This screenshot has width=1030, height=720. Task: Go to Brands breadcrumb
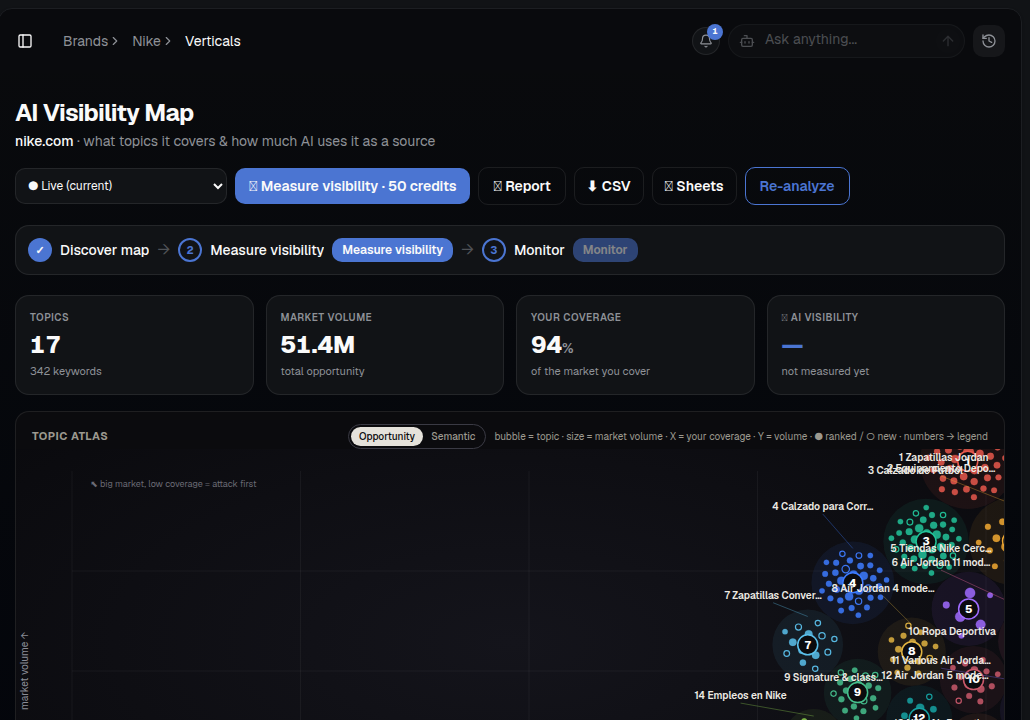(85, 41)
